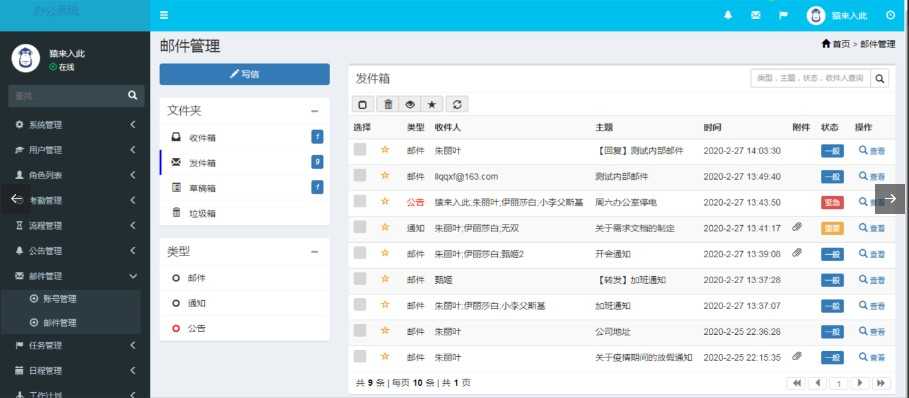Star the 【转发】加班通知 message
This screenshot has height=398, width=909.
(x=384, y=279)
